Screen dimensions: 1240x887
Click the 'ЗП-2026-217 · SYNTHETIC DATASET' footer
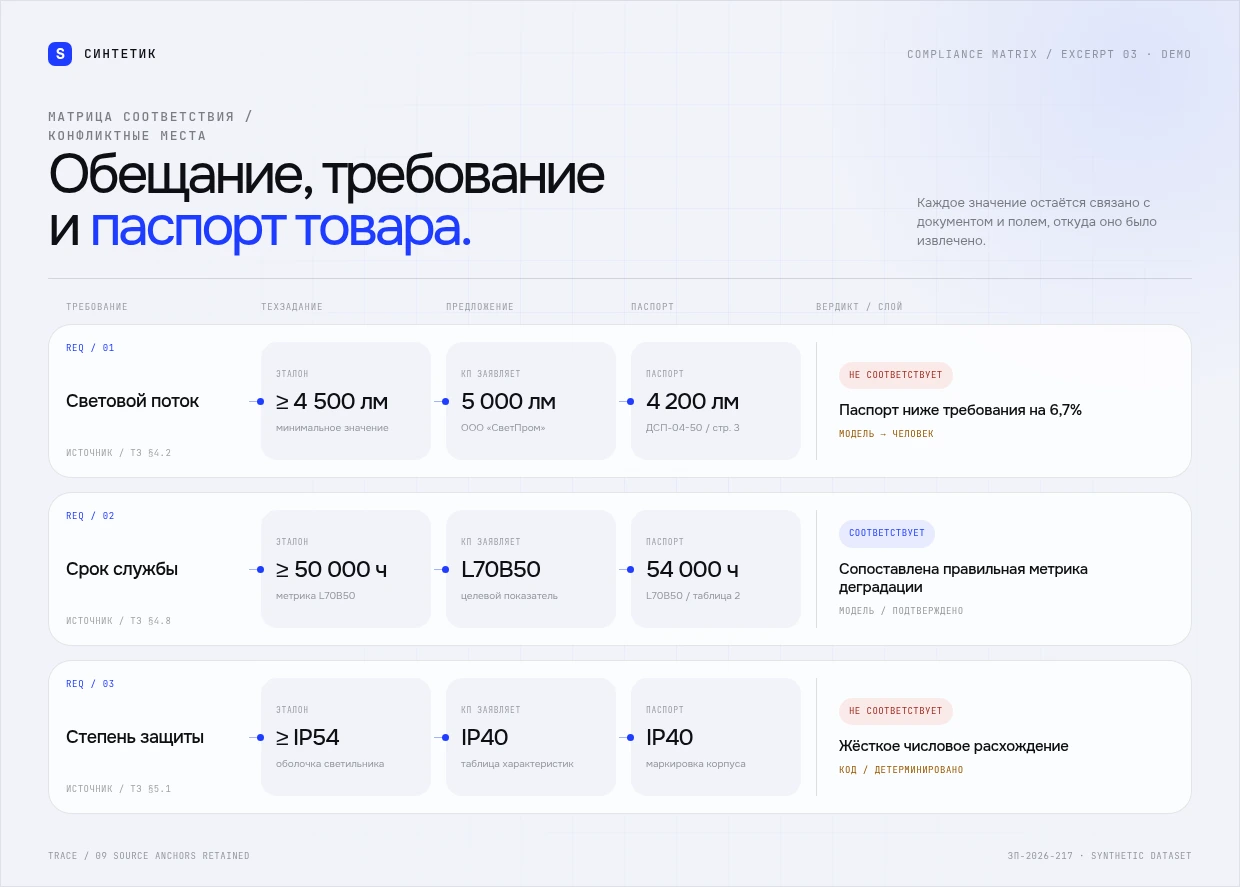pos(1100,856)
